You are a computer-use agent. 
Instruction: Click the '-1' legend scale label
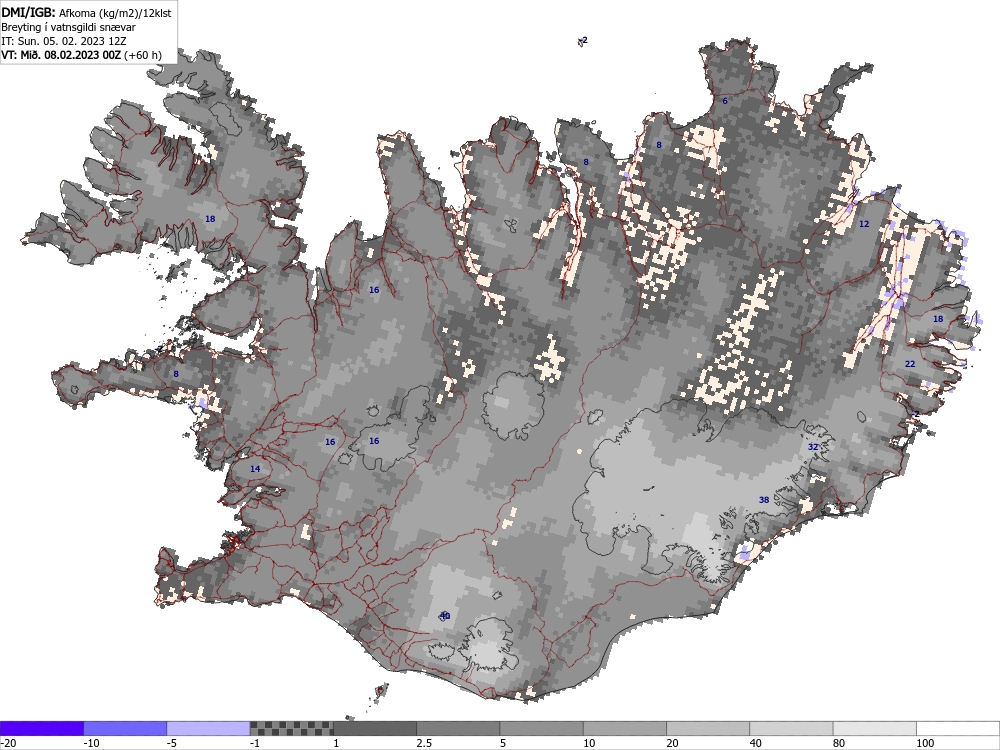pyautogui.click(x=255, y=743)
